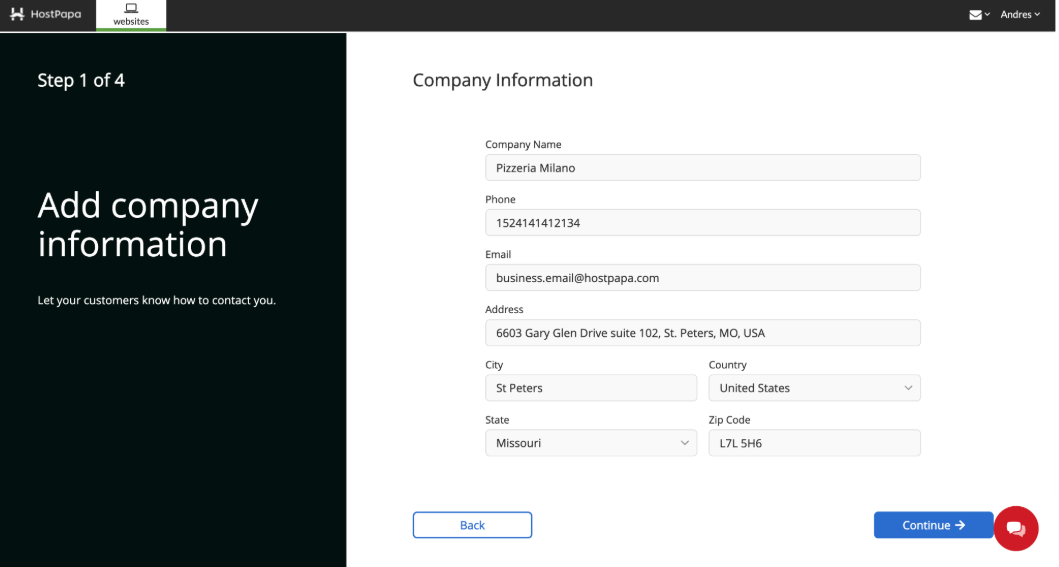The height and width of the screenshot is (567, 1059).
Task: Click 'Let your customers know' description text
Action: point(157,300)
